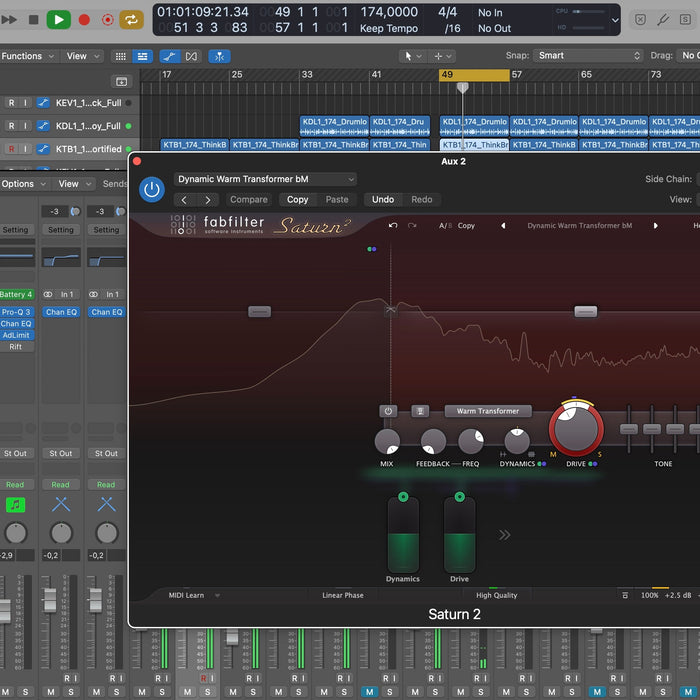Image resolution: width=700 pixels, height=700 pixels.
Task: Click the DYNAMICS knob
Action: pyautogui.click(x=517, y=441)
